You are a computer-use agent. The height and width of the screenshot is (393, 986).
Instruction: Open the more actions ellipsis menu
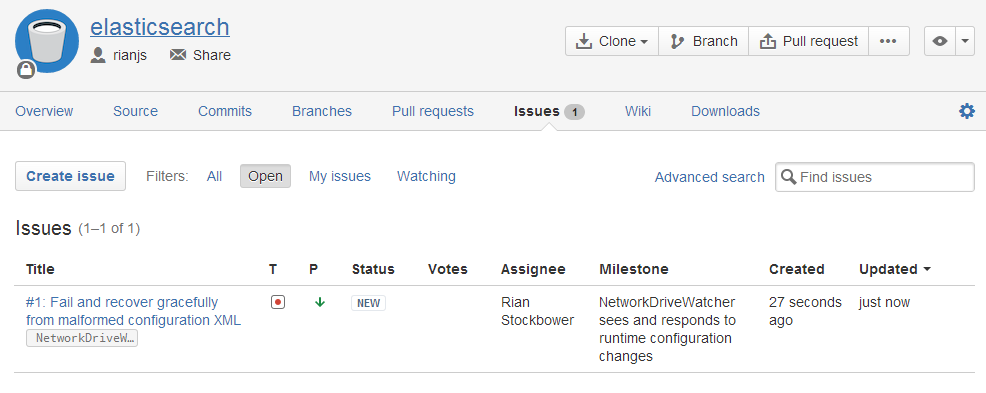tap(889, 41)
